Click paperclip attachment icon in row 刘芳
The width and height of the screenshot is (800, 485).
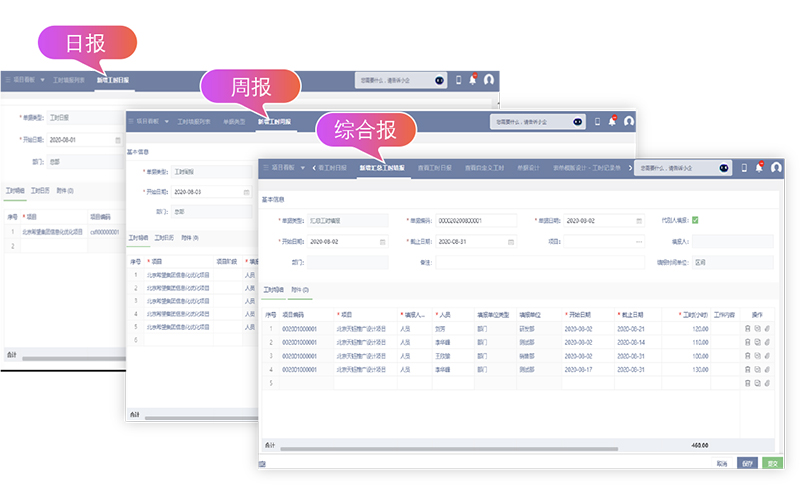coord(767,329)
